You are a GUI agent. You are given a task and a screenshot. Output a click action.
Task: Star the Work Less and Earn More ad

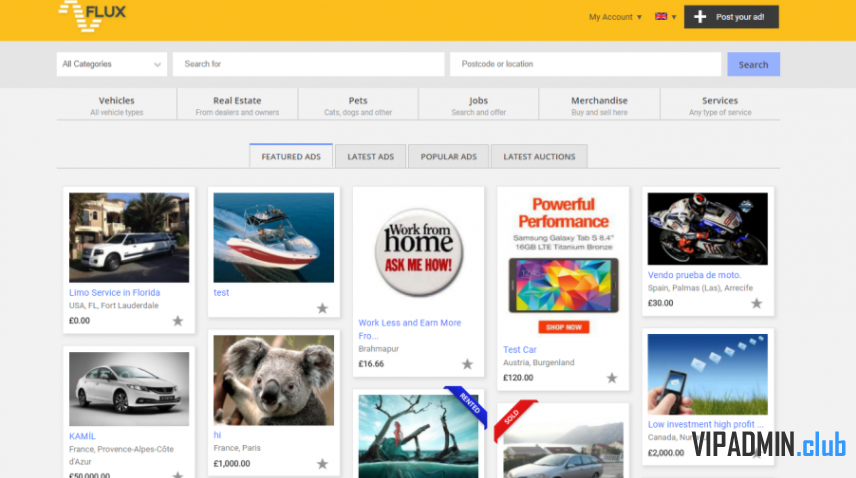tap(467, 364)
